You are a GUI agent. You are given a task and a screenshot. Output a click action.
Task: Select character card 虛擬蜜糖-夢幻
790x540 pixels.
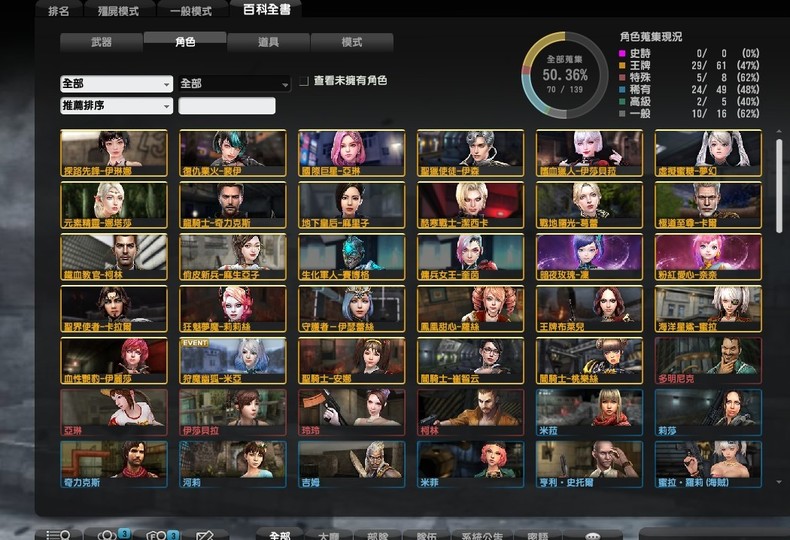pyautogui.click(x=708, y=153)
